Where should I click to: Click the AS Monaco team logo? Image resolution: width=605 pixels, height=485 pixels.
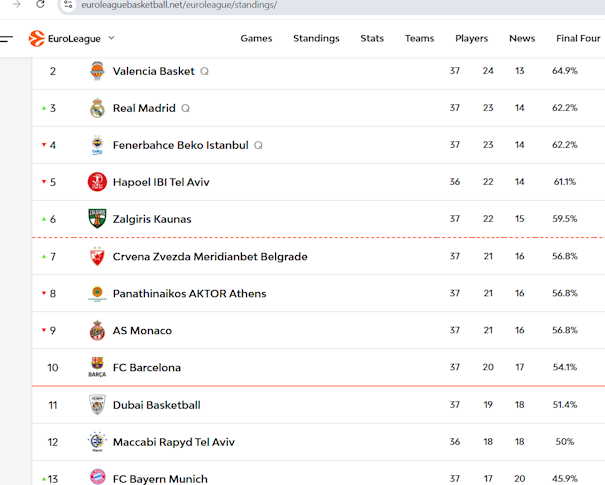(x=97, y=330)
